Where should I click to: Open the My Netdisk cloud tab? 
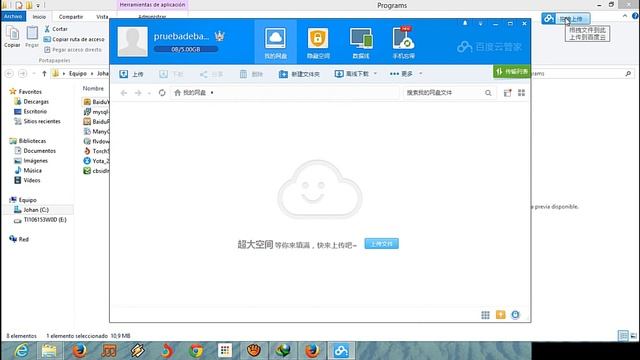click(x=276, y=43)
